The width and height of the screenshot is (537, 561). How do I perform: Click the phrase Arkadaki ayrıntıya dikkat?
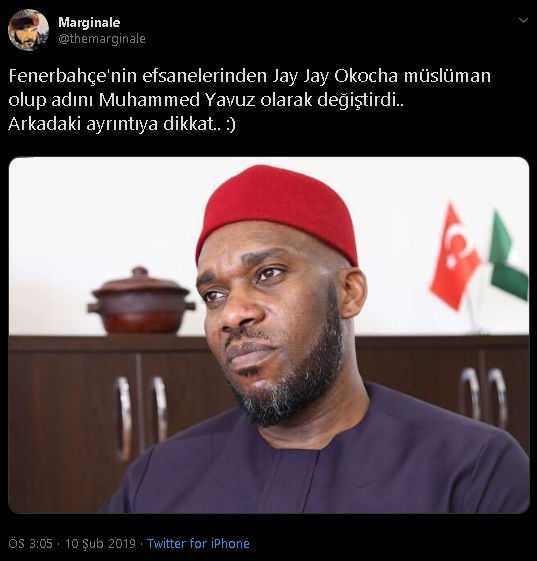pyautogui.click(x=114, y=124)
